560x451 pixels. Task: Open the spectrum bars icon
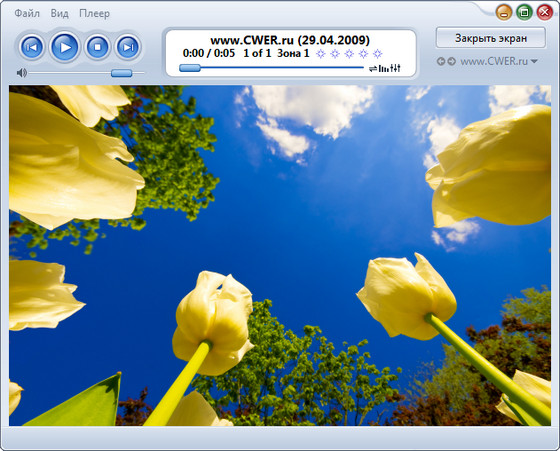point(384,68)
